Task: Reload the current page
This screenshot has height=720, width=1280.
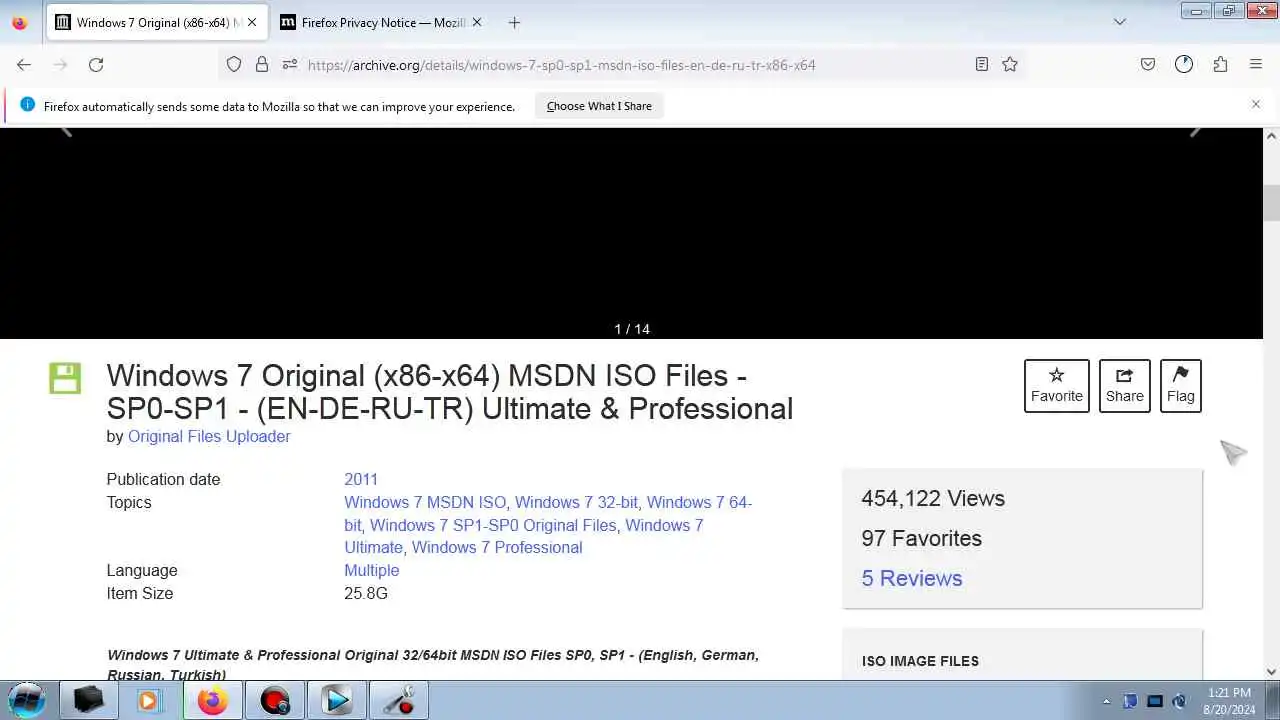Action: 96,64
